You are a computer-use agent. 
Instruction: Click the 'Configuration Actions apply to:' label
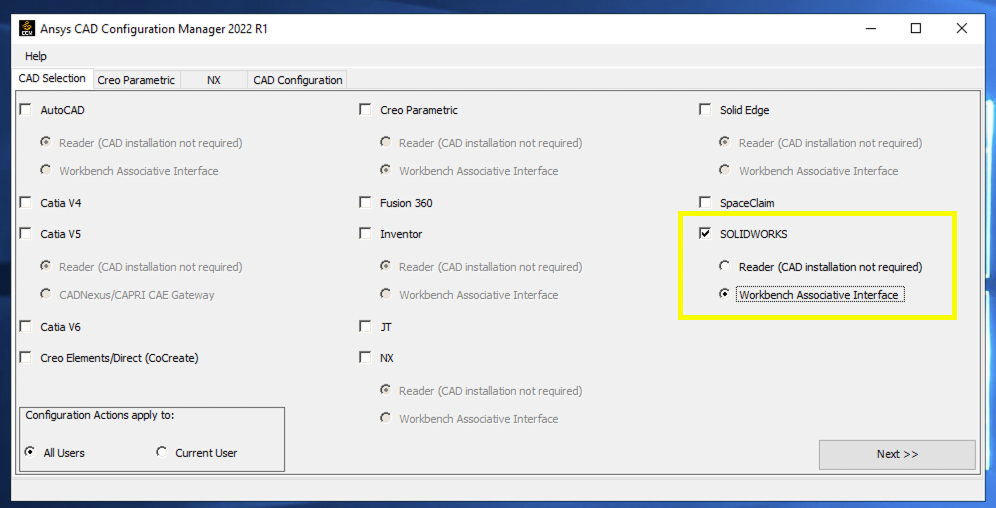coord(100,415)
